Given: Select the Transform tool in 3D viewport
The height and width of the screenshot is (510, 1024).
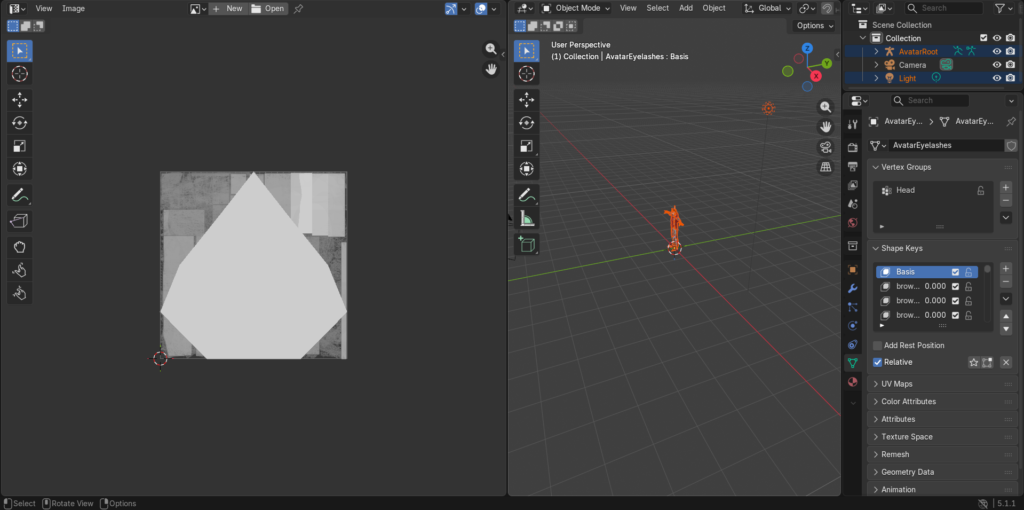Looking at the screenshot, I should click(x=526, y=168).
